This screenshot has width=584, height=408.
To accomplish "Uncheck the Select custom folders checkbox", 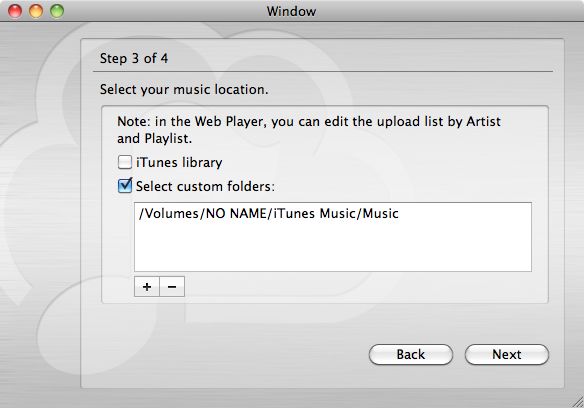I will [124, 186].
